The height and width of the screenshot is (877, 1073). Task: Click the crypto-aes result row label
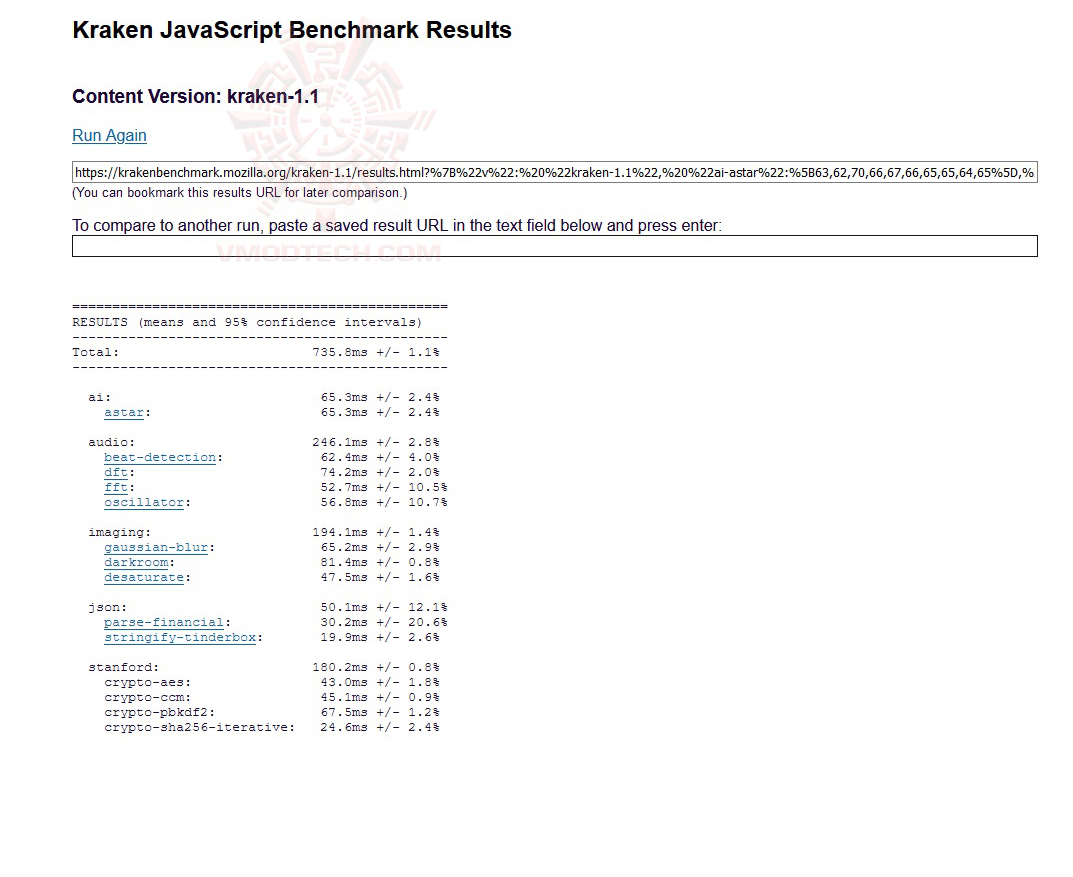coord(148,683)
